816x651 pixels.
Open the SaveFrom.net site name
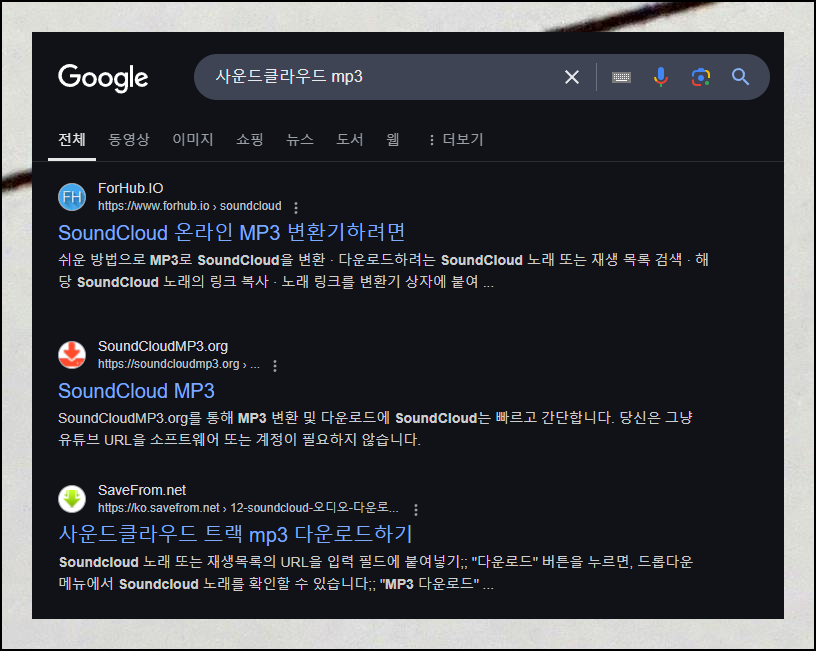tap(142, 490)
